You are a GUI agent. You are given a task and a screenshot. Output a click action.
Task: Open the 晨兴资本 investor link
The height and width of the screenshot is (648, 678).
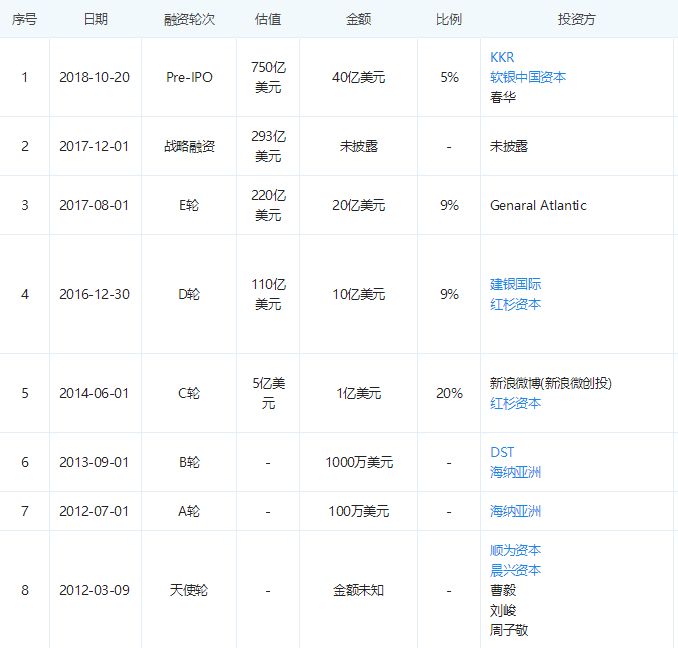(x=515, y=570)
